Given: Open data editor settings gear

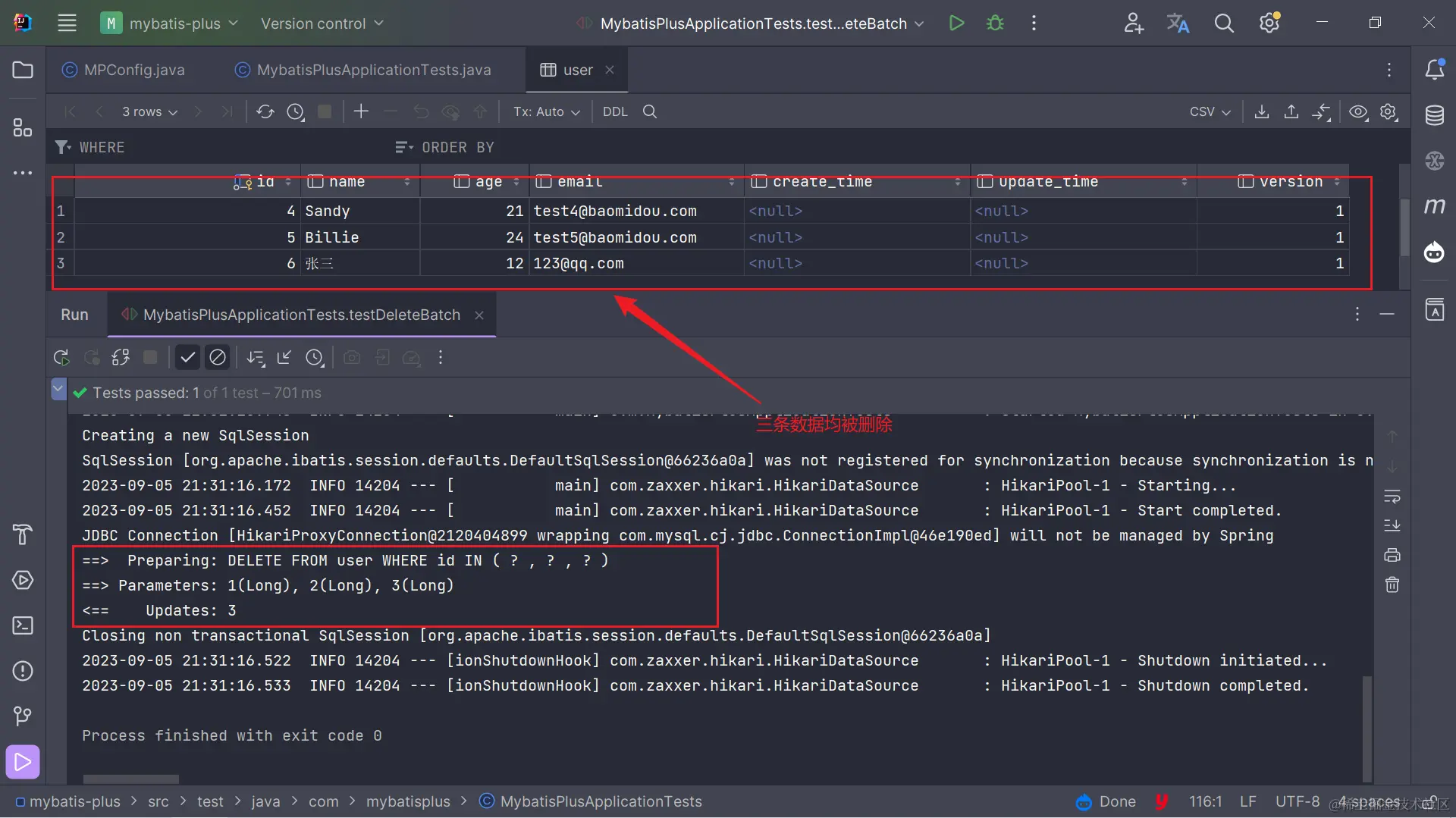Looking at the screenshot, I should pos(1389,111).
